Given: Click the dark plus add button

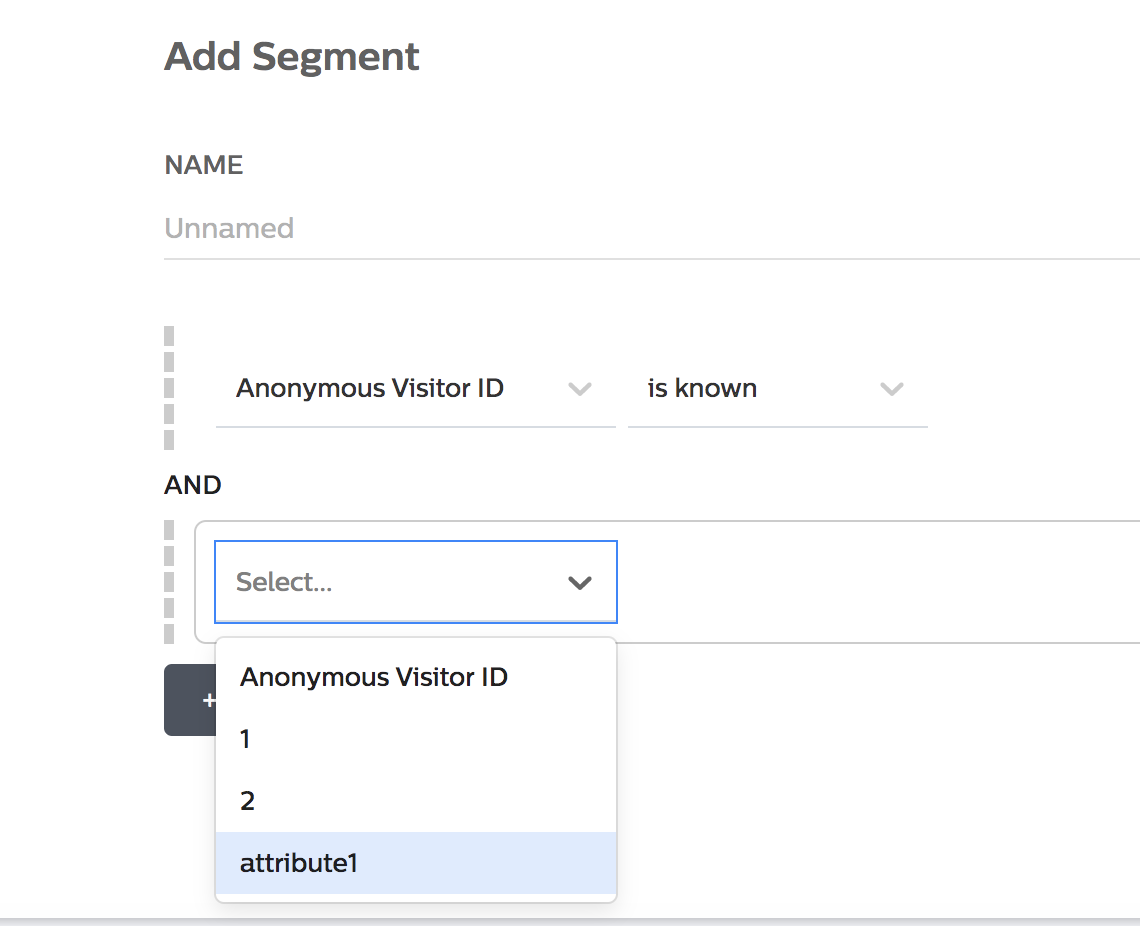Looking at the screenshot, I should 190,700.
